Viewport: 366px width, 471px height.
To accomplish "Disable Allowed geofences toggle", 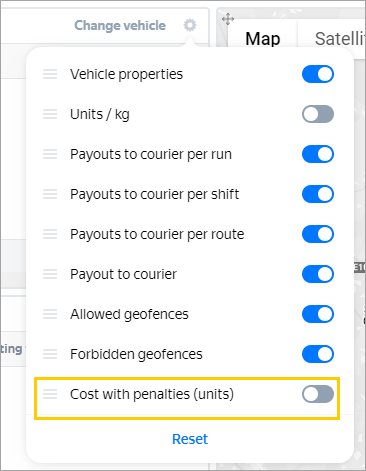I will [x=318, y=314].
